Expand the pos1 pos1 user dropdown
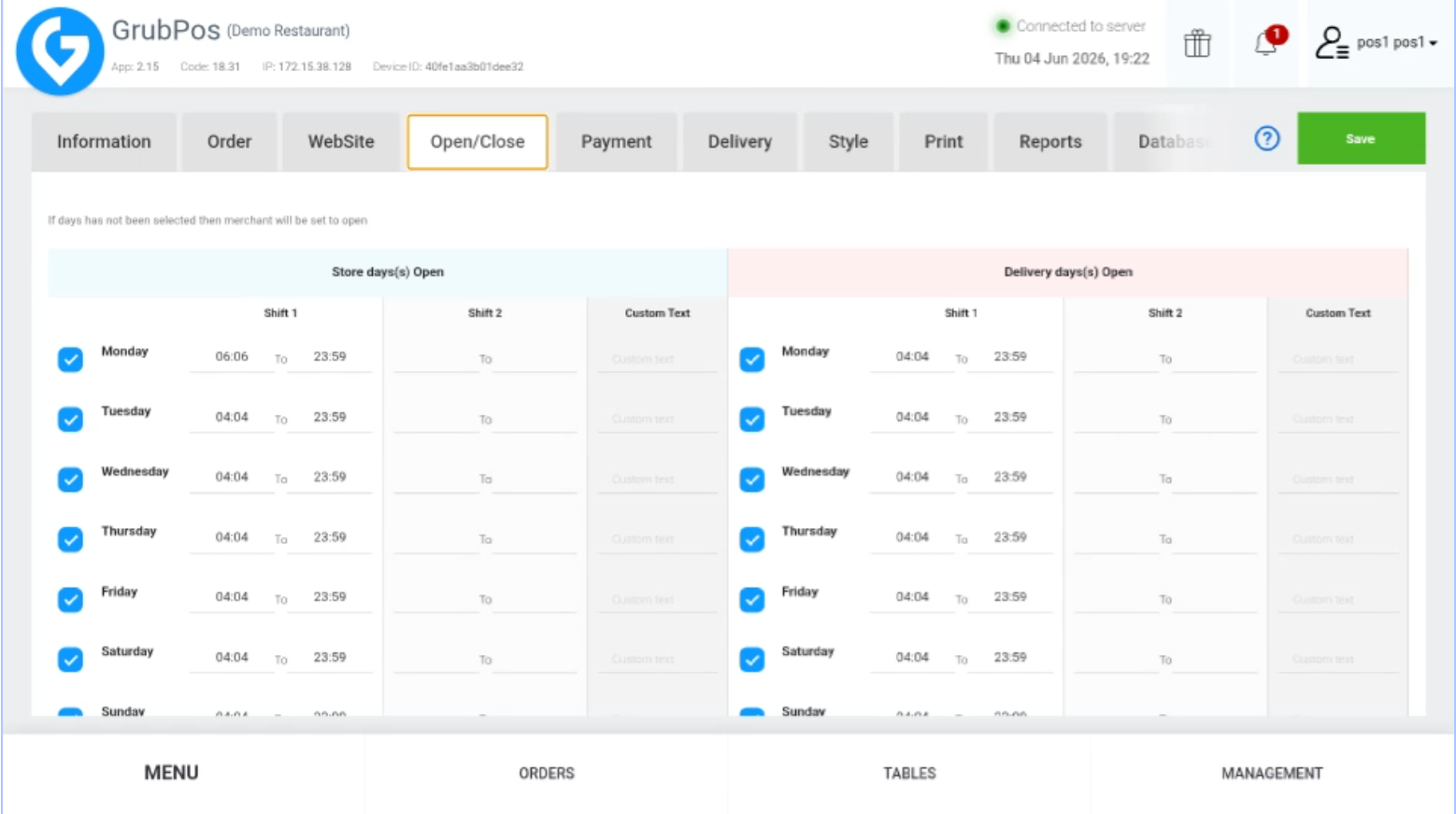The width and height of the screenshot is (1456, 814). (x=1396, y=42)
